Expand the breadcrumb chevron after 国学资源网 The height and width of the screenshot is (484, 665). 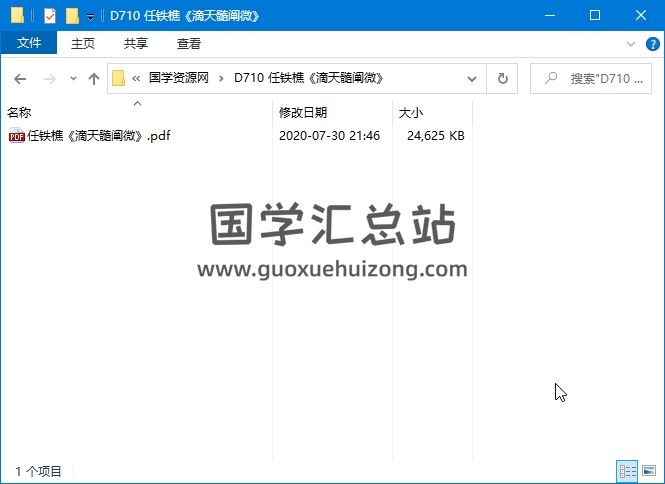pyautogui.click(x=221, y=78)
